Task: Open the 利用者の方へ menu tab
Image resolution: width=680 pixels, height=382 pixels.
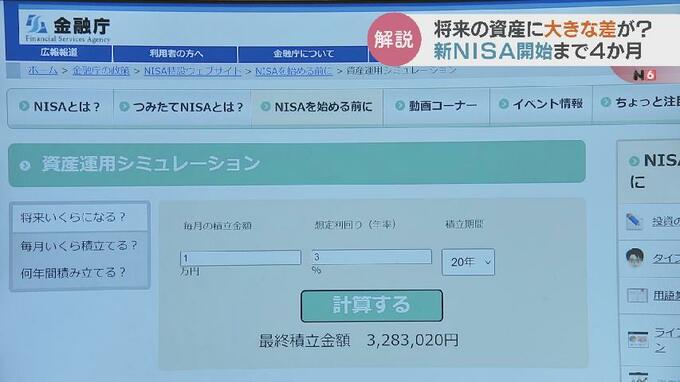Action: pos(175,54)
